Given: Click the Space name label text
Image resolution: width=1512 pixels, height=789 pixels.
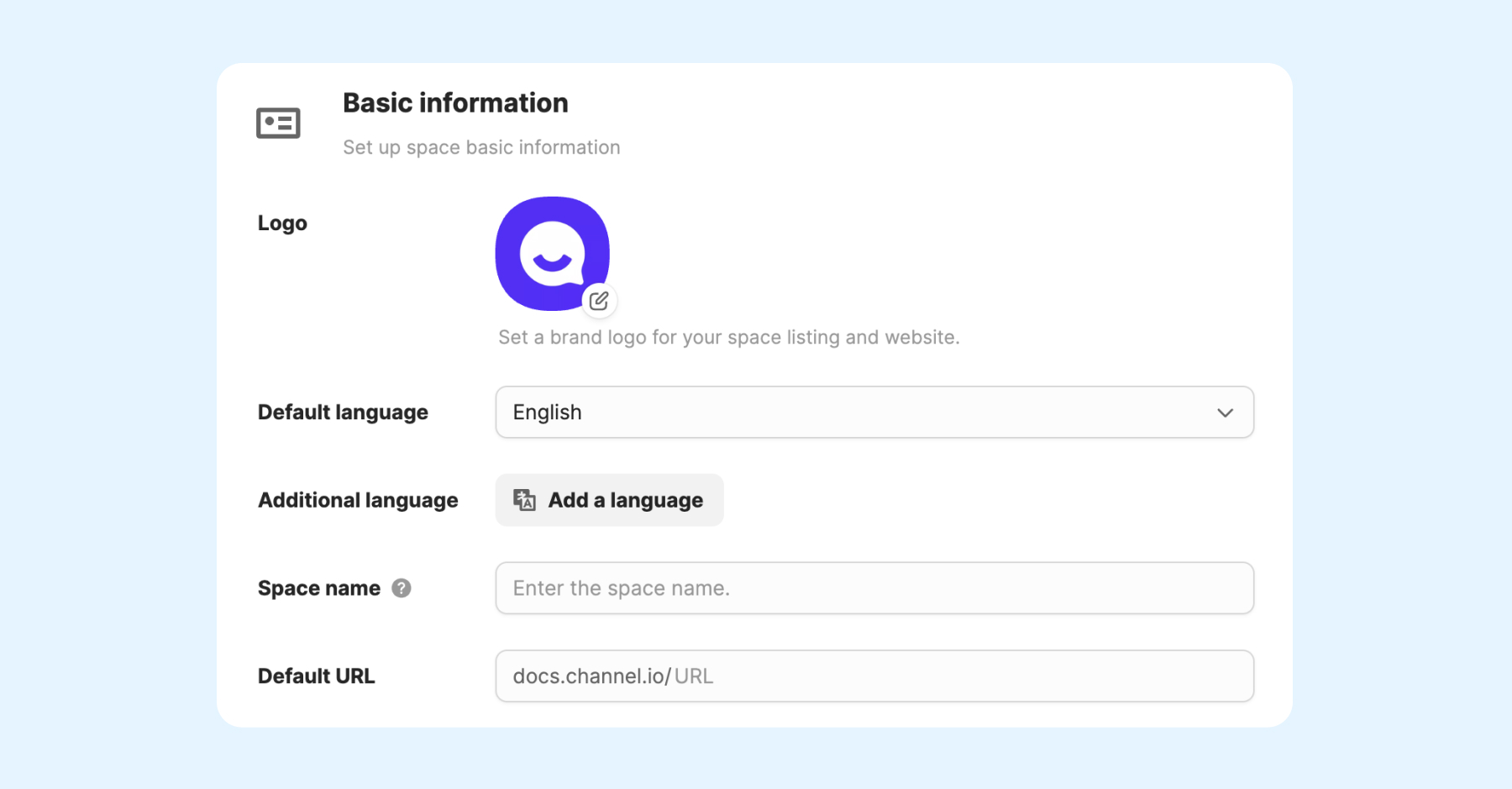Looking at the screenshot, I should tap(319, 588).
